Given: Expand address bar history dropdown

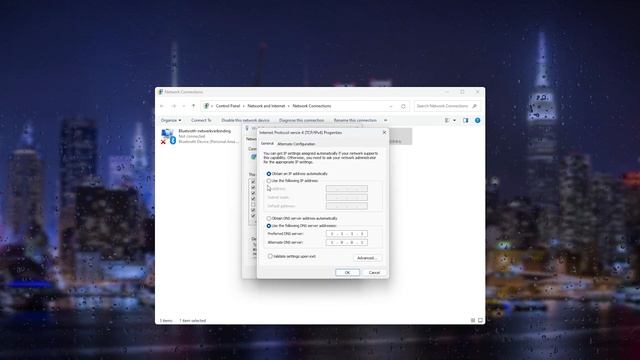Looking at the screenshot, I should click(x=391, y=106).
